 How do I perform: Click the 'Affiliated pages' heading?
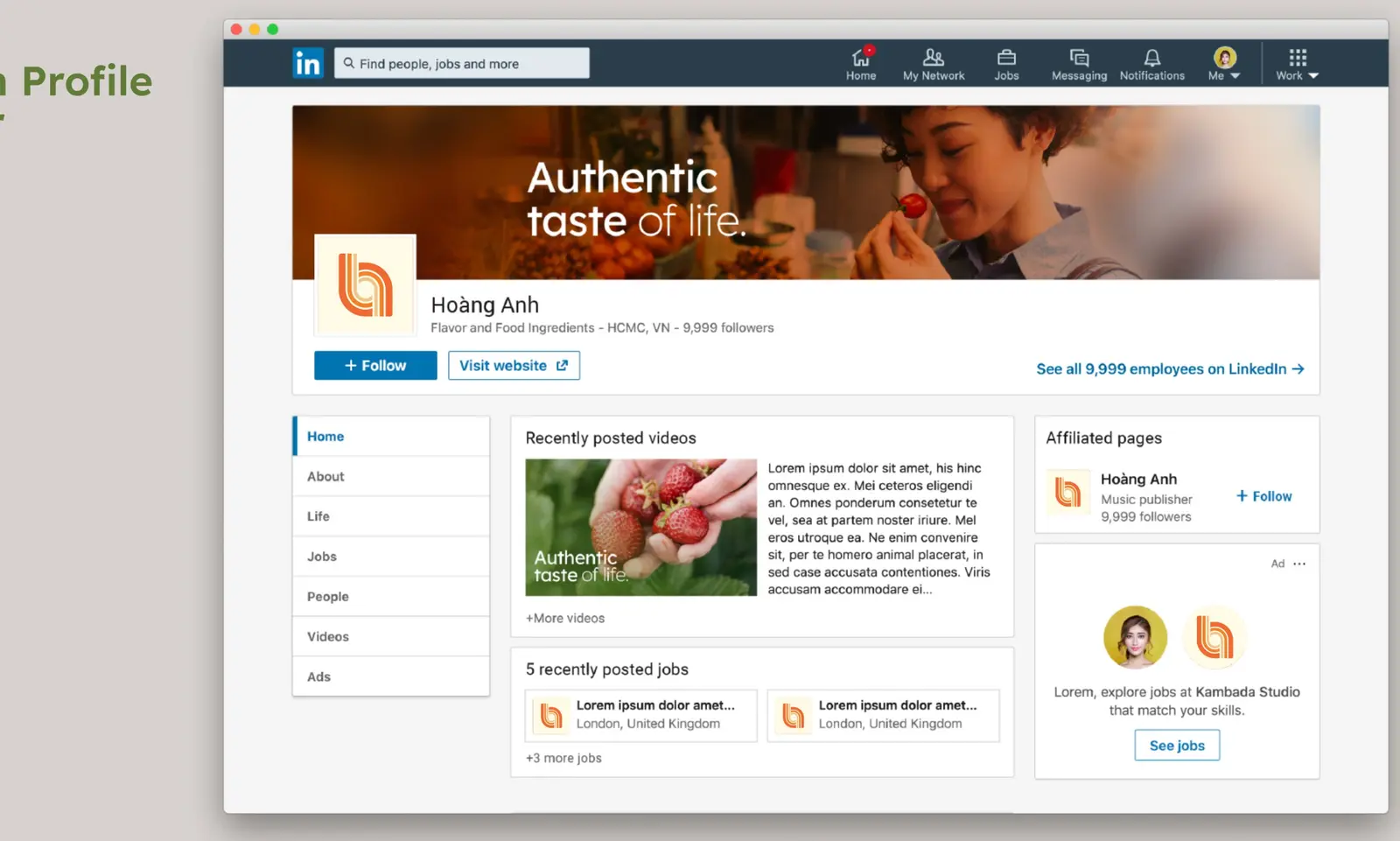coord(1104,438)
